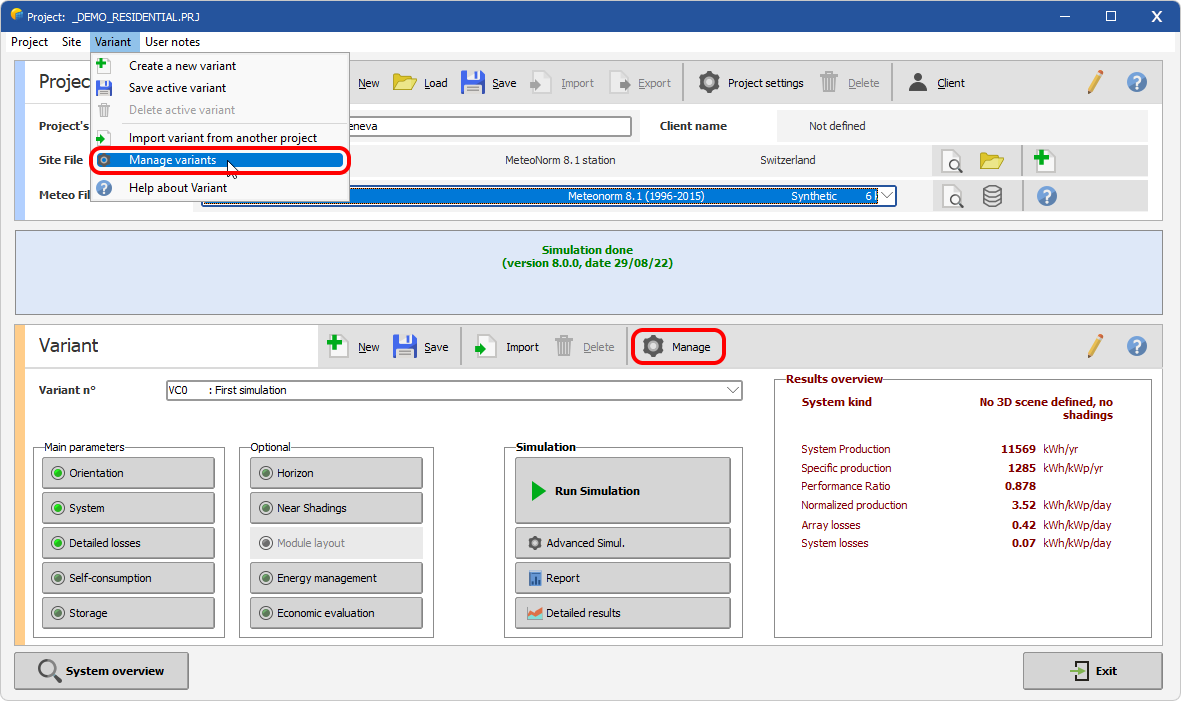Open Manage variants gear button

(677, 347)
